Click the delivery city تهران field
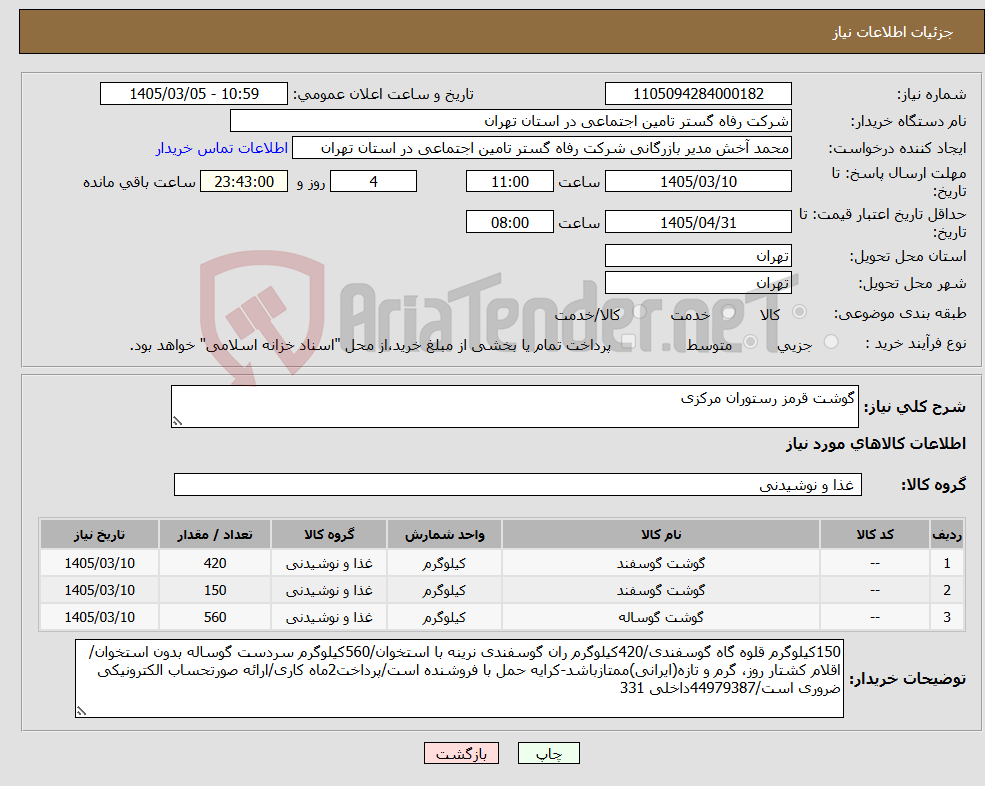 698,283
